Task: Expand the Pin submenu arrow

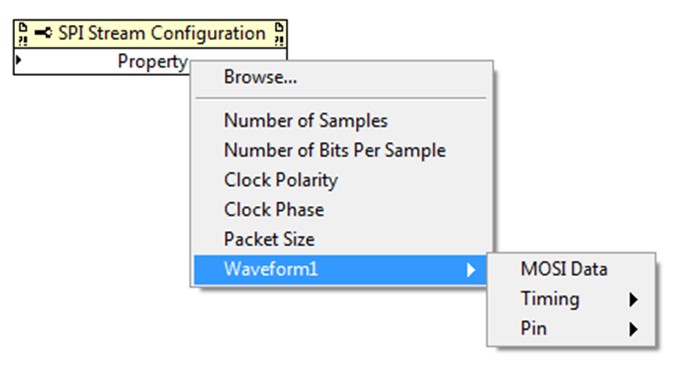Action: coord(633,329)
